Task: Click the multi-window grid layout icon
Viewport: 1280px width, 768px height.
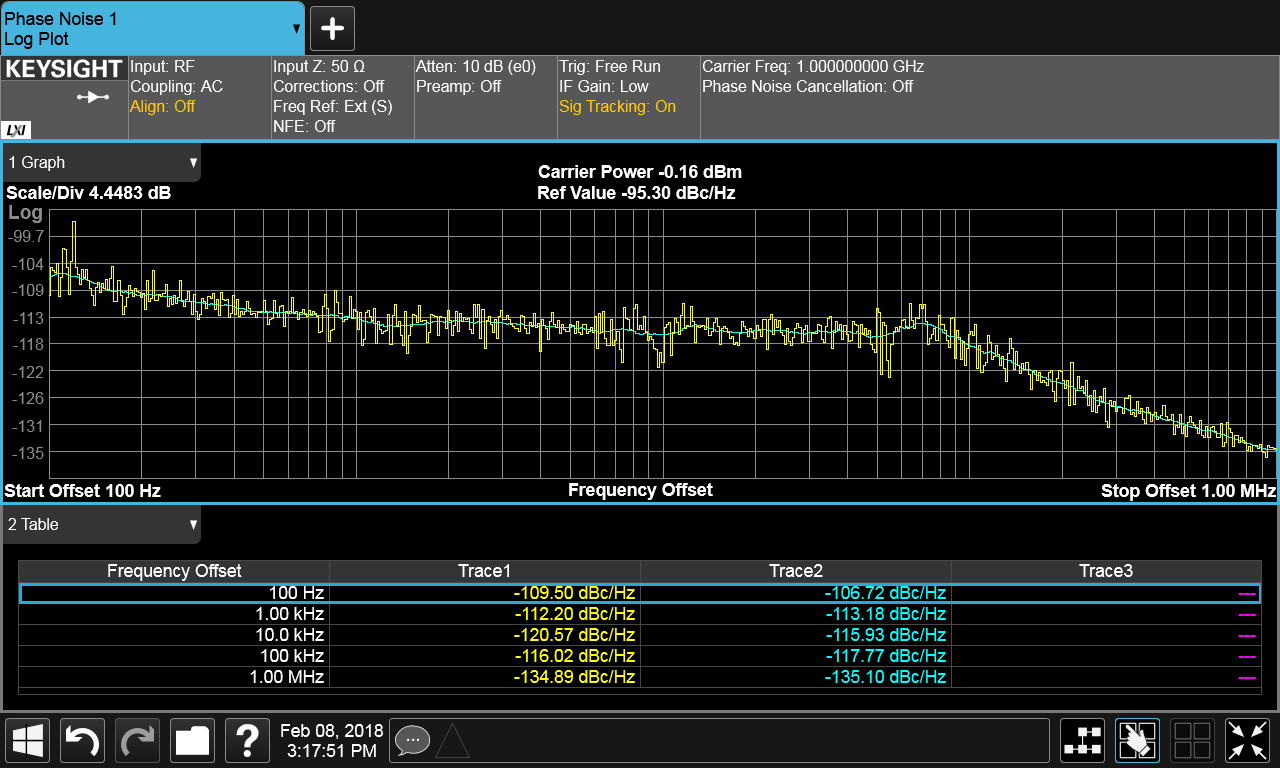Action: (1192, 740)
